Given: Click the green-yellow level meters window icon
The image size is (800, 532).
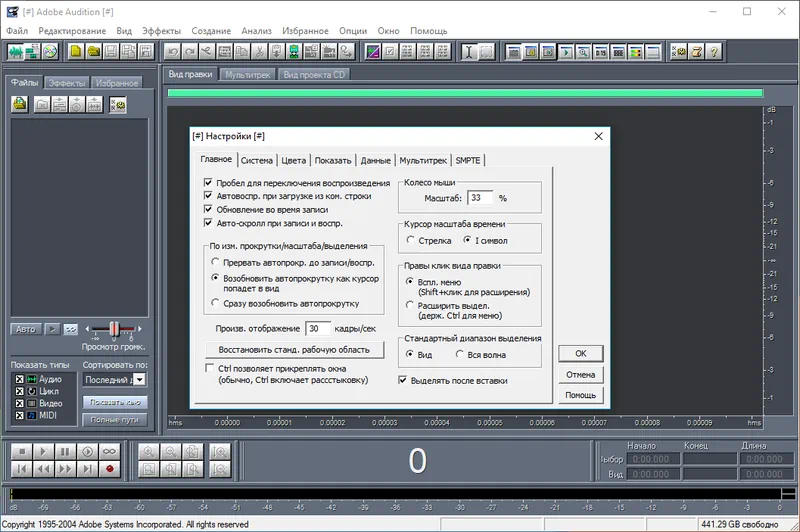Looking at the screenshot, I should click(635, 52).
